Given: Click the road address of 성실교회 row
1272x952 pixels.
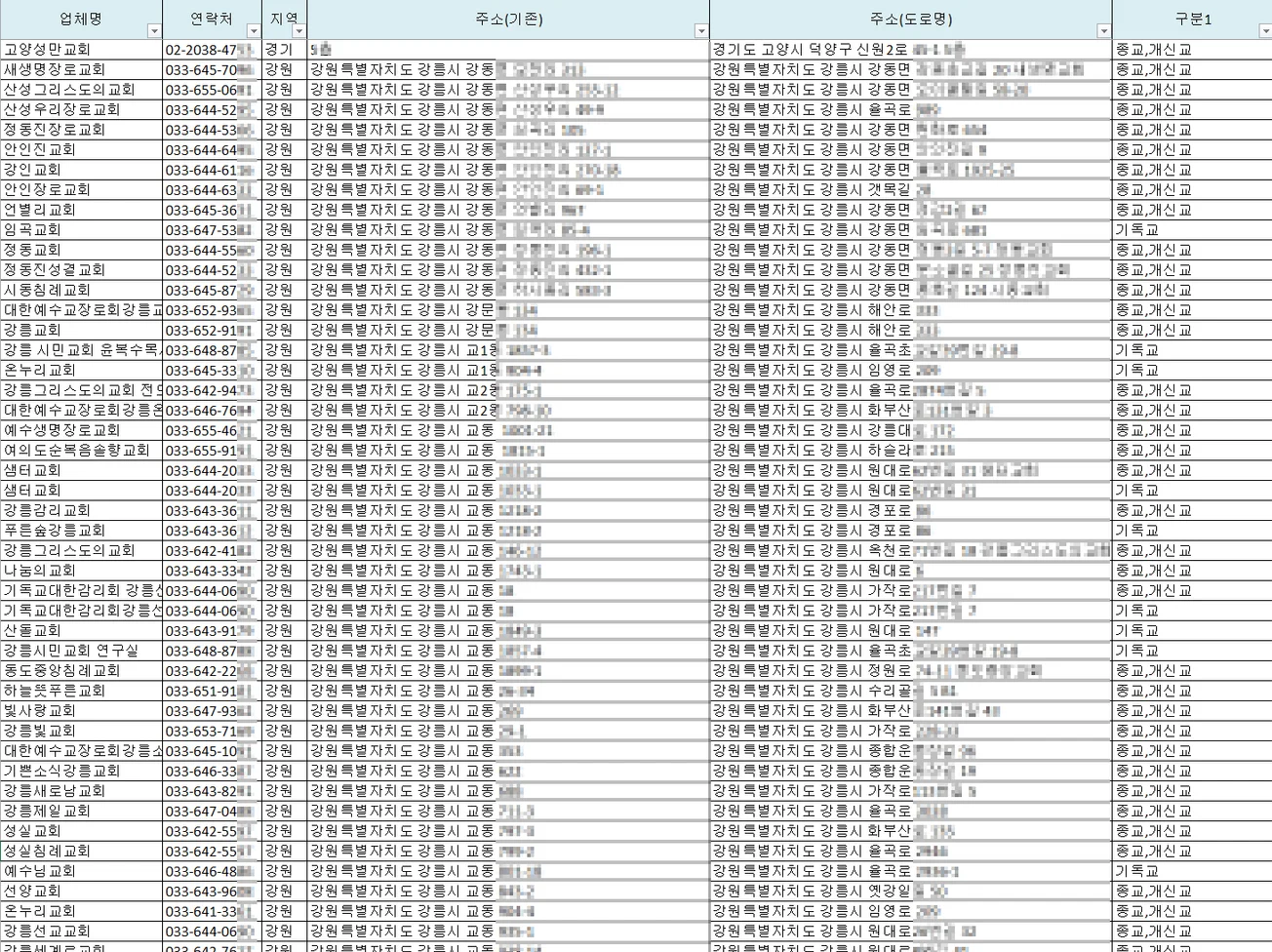Looking at the screenshot, I should [911, 831].
